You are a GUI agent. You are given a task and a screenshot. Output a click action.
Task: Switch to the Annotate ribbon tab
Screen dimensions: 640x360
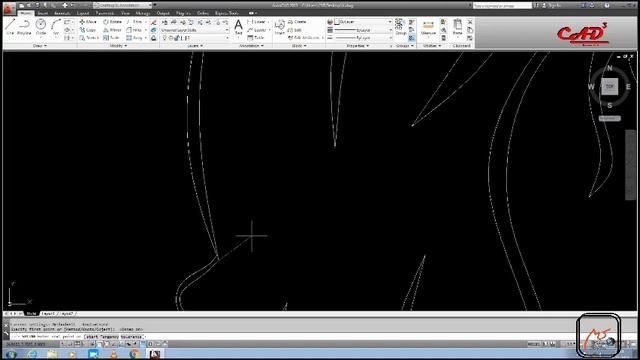pos(62,13)
